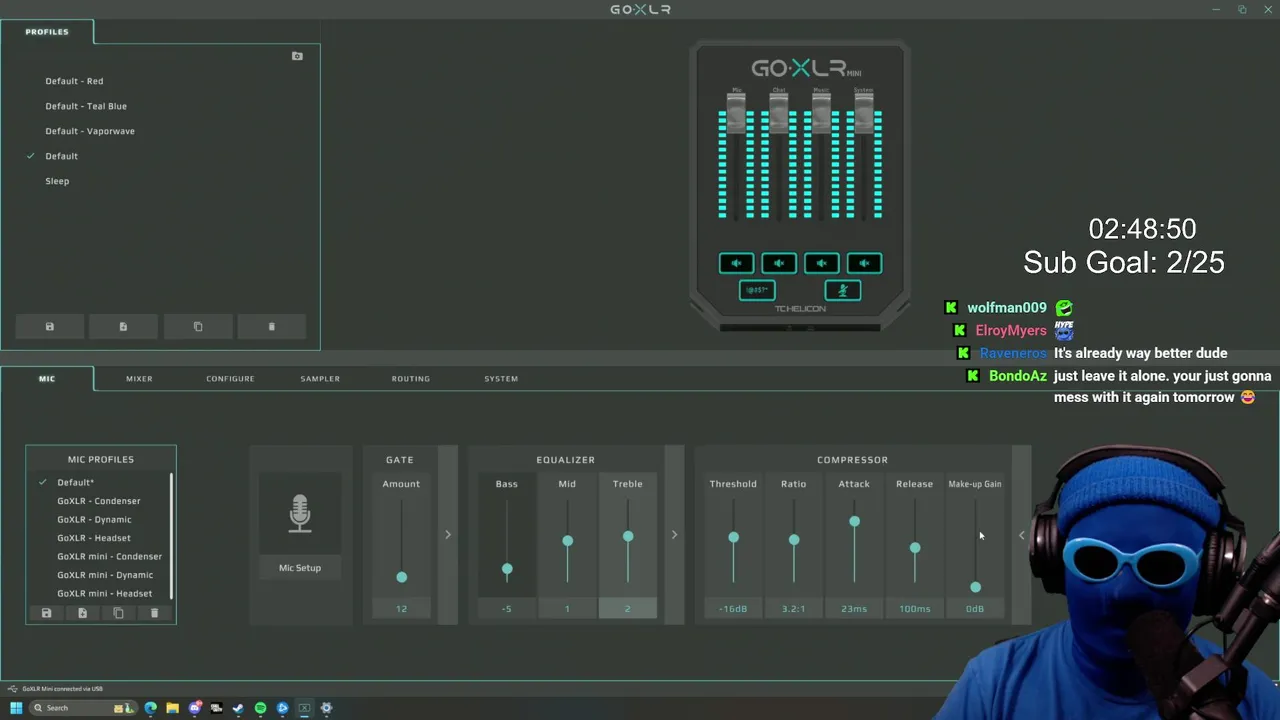
Task: Load the Sleep profile
Action: tap(57, 181)
